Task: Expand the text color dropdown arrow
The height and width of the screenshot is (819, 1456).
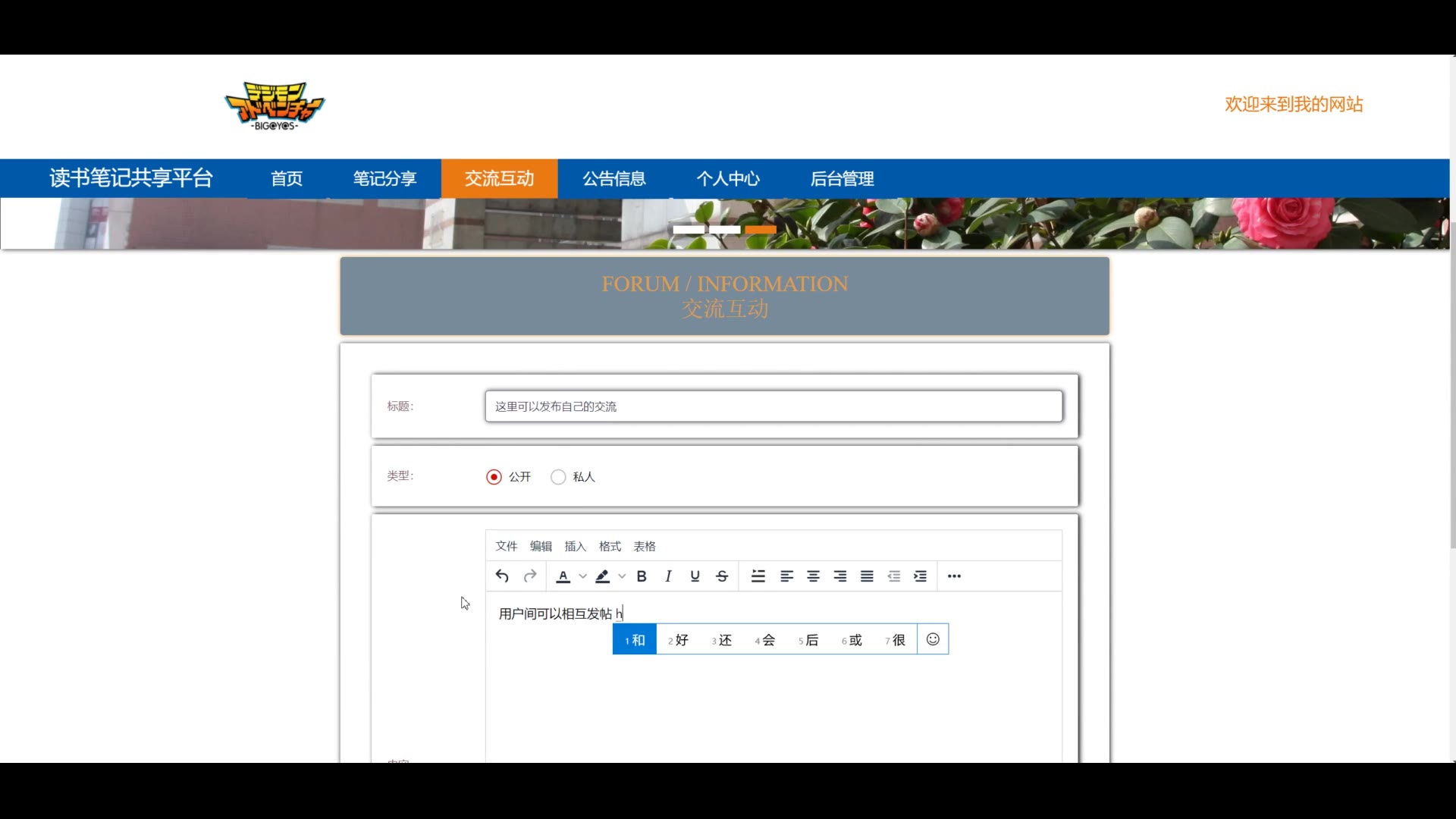Action: (582, 576)
